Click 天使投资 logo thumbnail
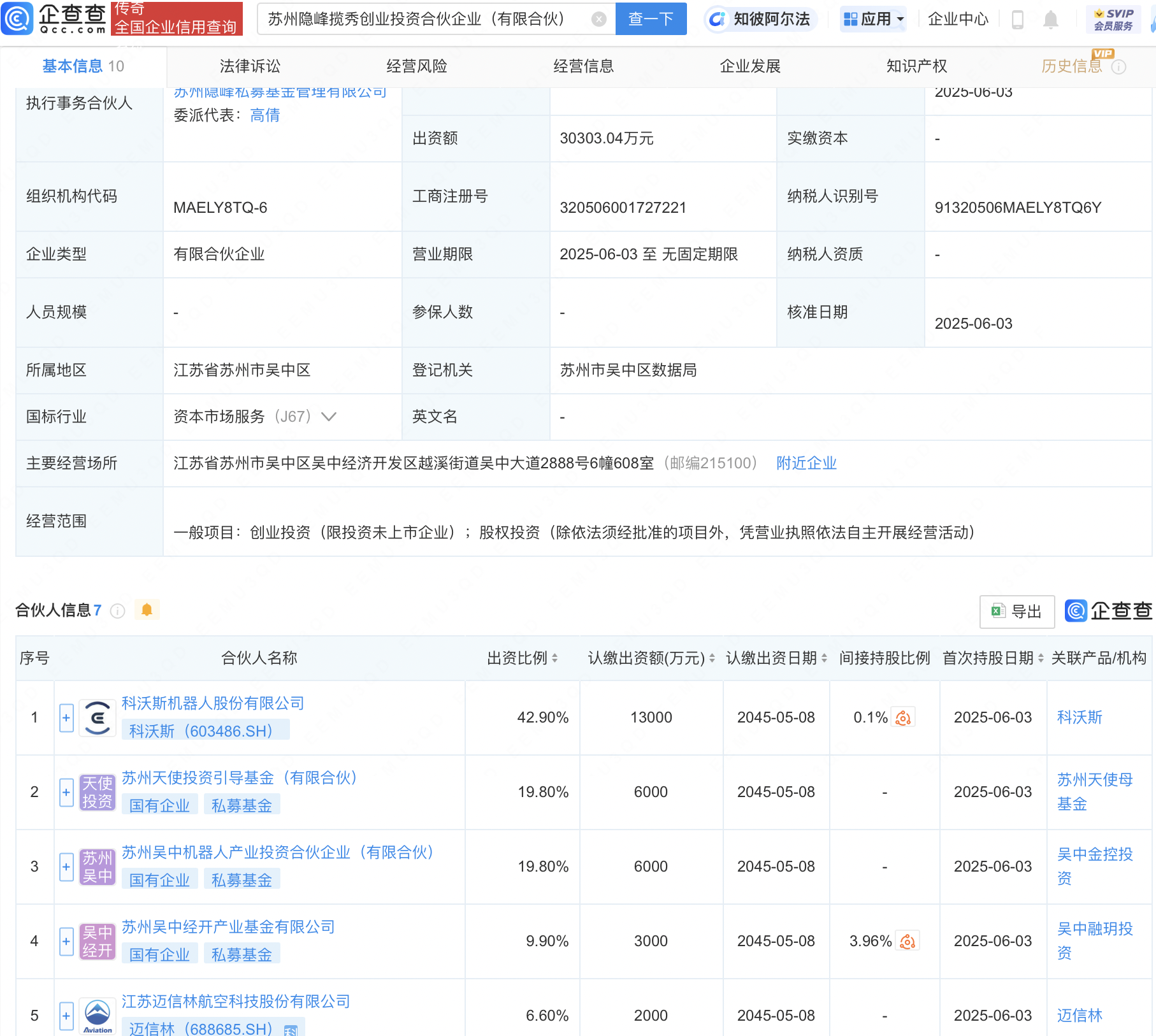Image resolution: width=1156 pixels, height=1036 pixels. pos(98,793)
